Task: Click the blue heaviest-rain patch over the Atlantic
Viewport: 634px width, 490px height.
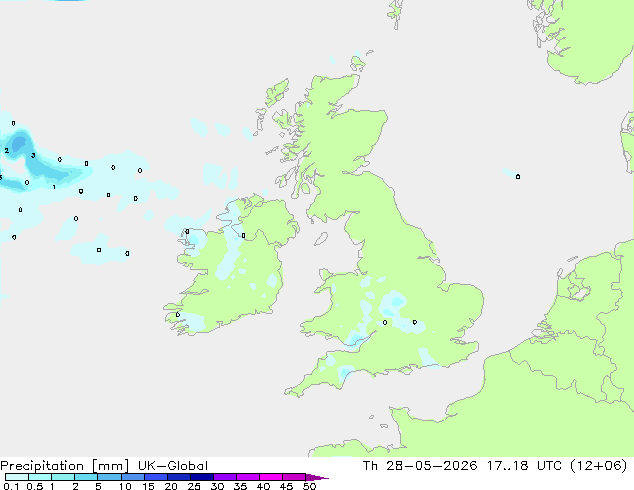Action: (x=19, y=144)
